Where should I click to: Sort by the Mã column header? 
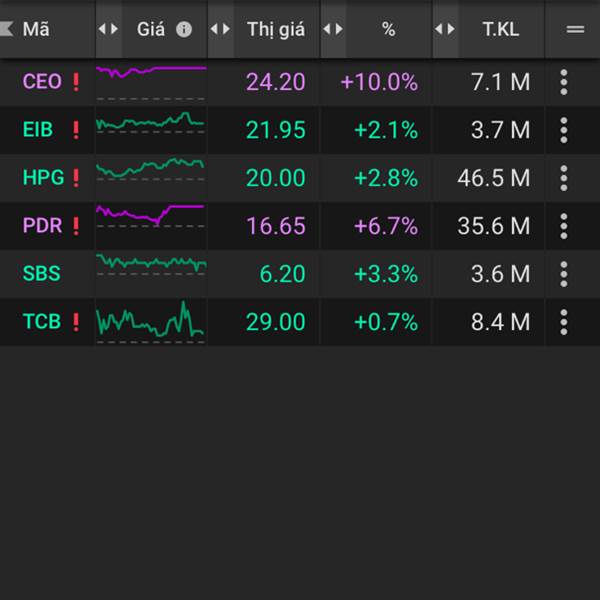[36, 29]
